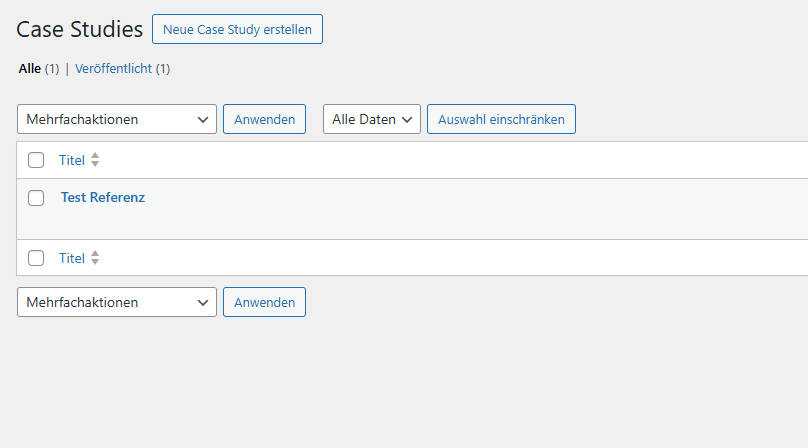This screenshot has width=808, height=448.
Task: Click chevron in top Mehrfachaktionen dropdown
Action: click(x=203, y=120)
